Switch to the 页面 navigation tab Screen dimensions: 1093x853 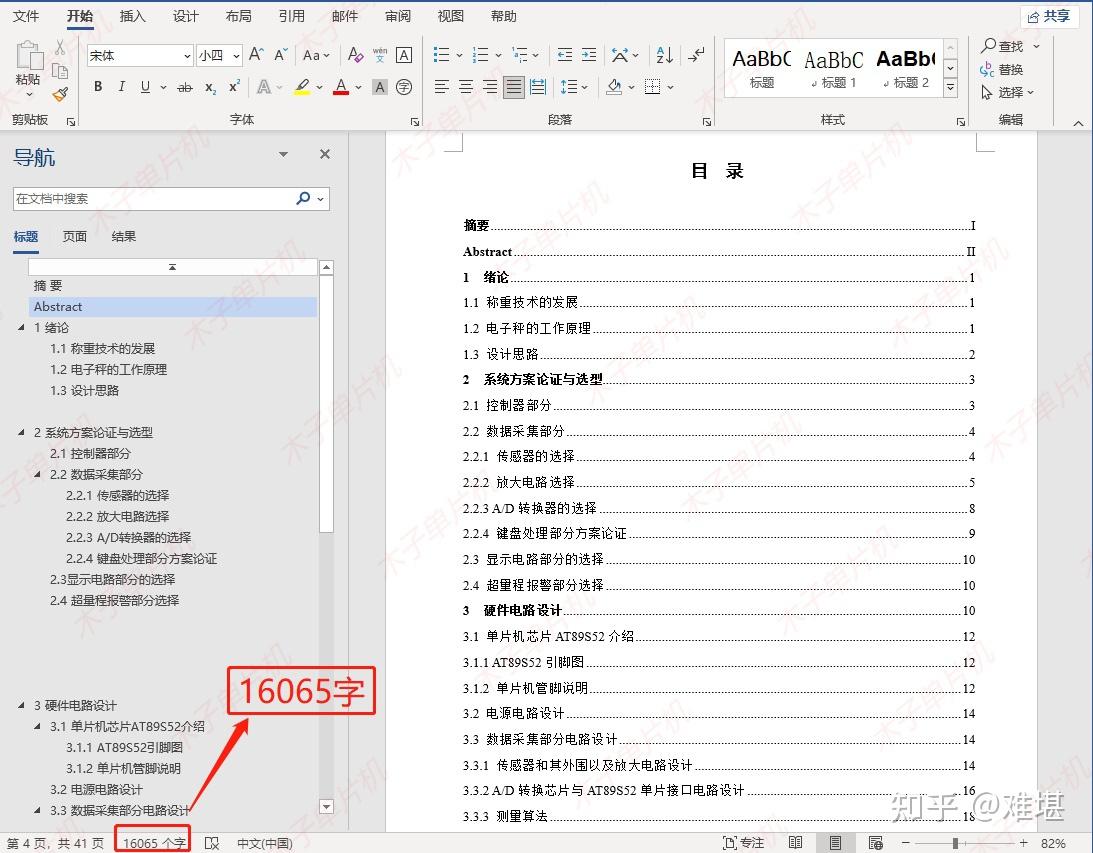(x=75, y=236)
